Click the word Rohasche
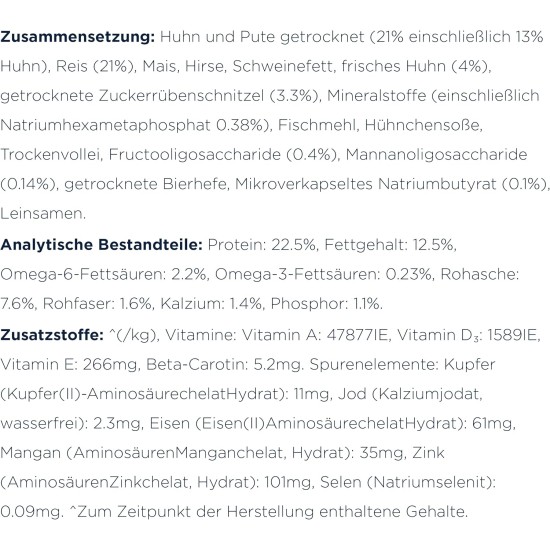550x550 pixels. (x=479, y=274)
